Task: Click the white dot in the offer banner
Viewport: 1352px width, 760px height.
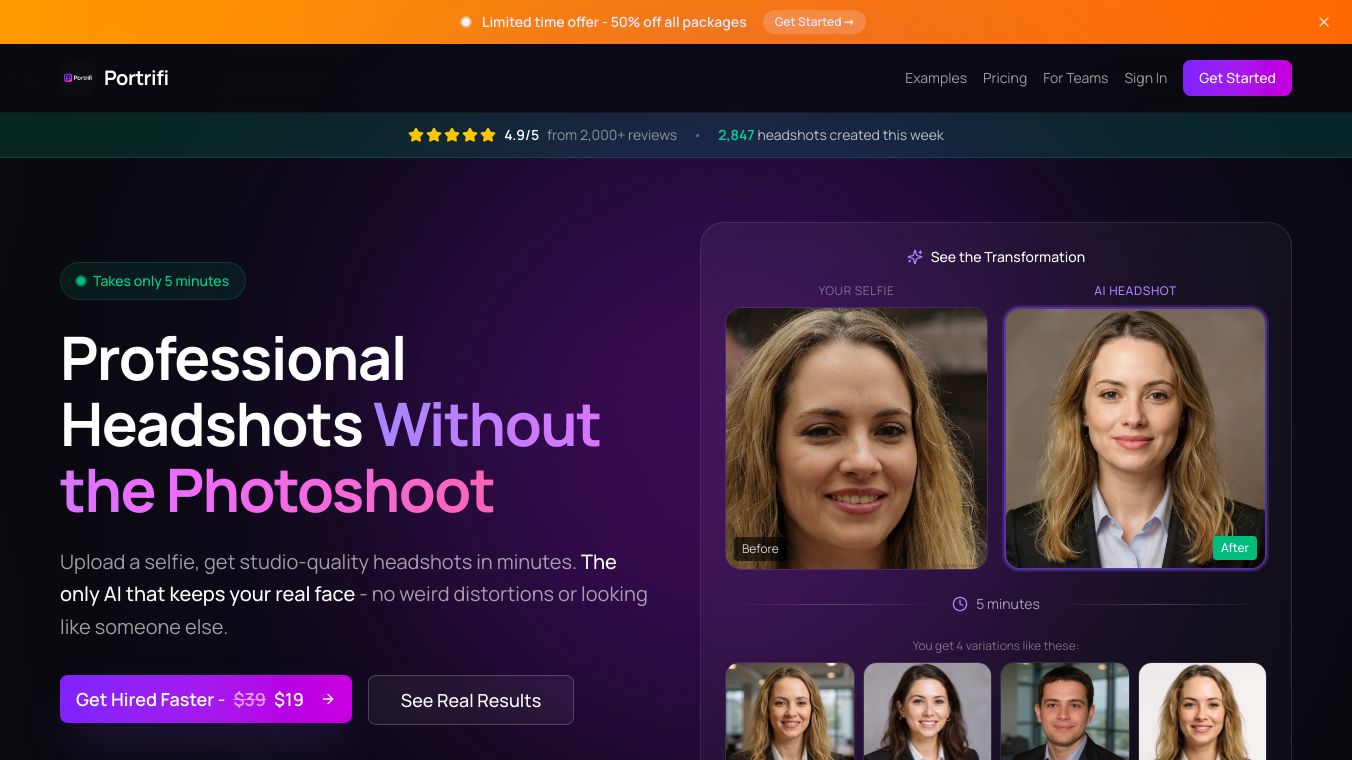Action: [x=466, y=22]
